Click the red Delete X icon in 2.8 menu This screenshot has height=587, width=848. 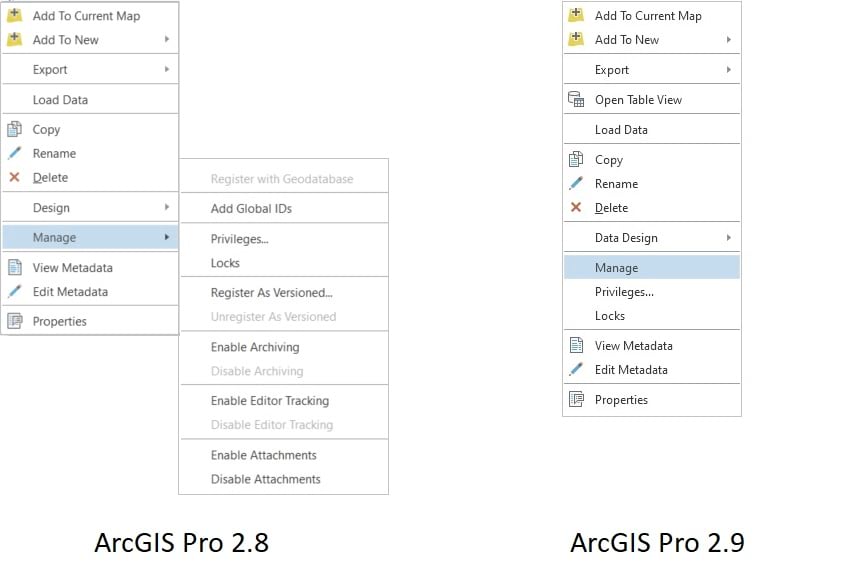15,177
